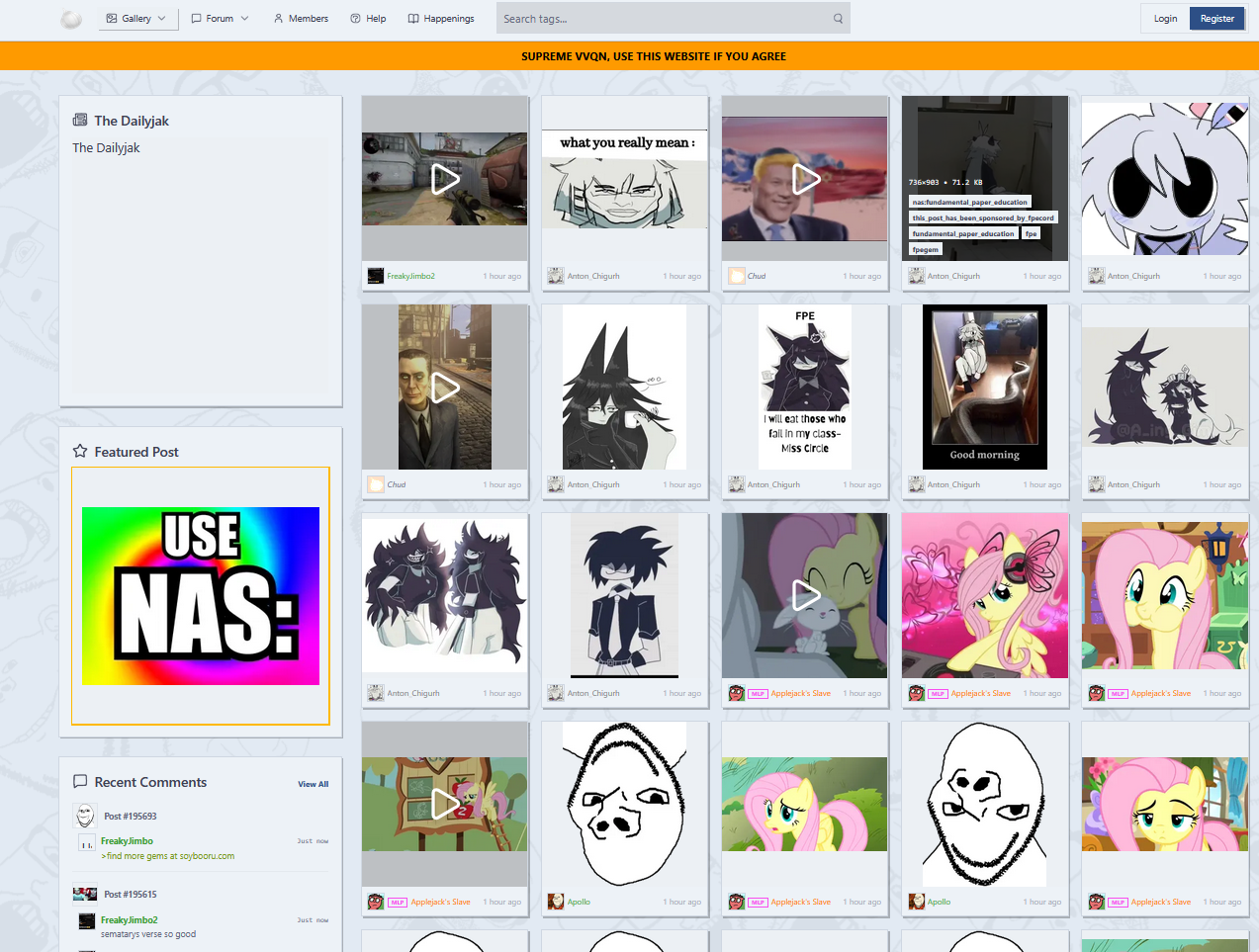
Task: Click Anton_Chigurh avatar under 'what you really mean'
Action: click(556, 276)
